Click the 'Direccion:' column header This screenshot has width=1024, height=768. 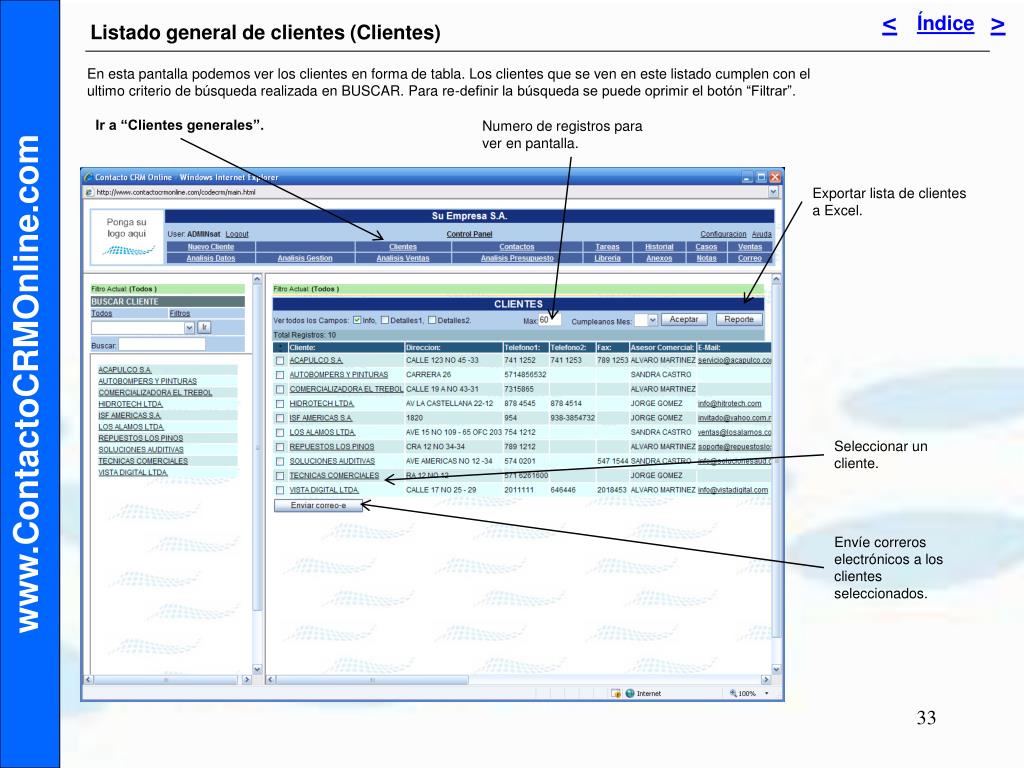coord(423,347)
